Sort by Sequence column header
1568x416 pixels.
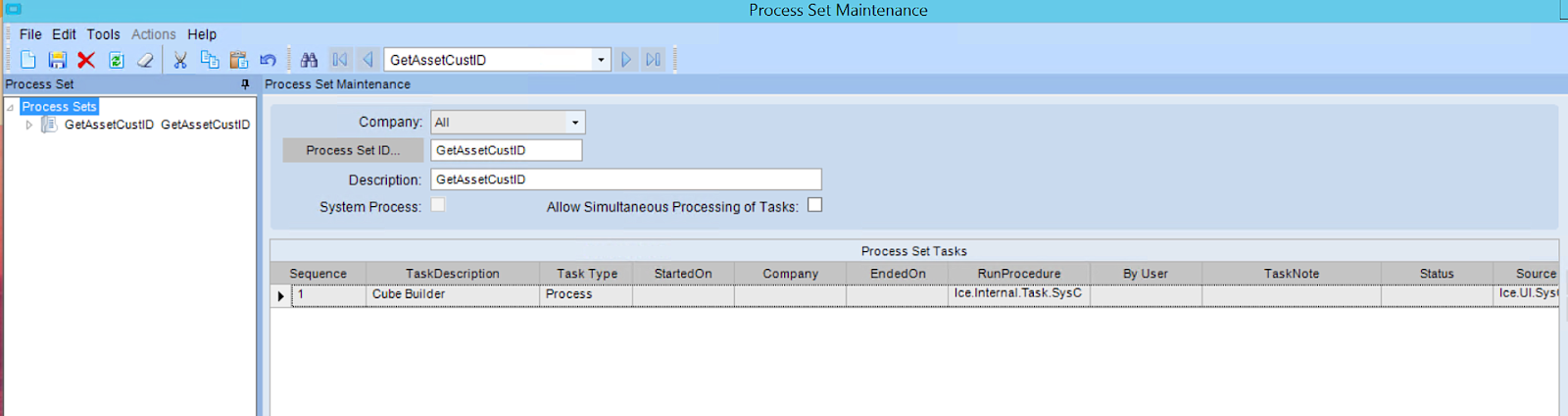[318, 274]
